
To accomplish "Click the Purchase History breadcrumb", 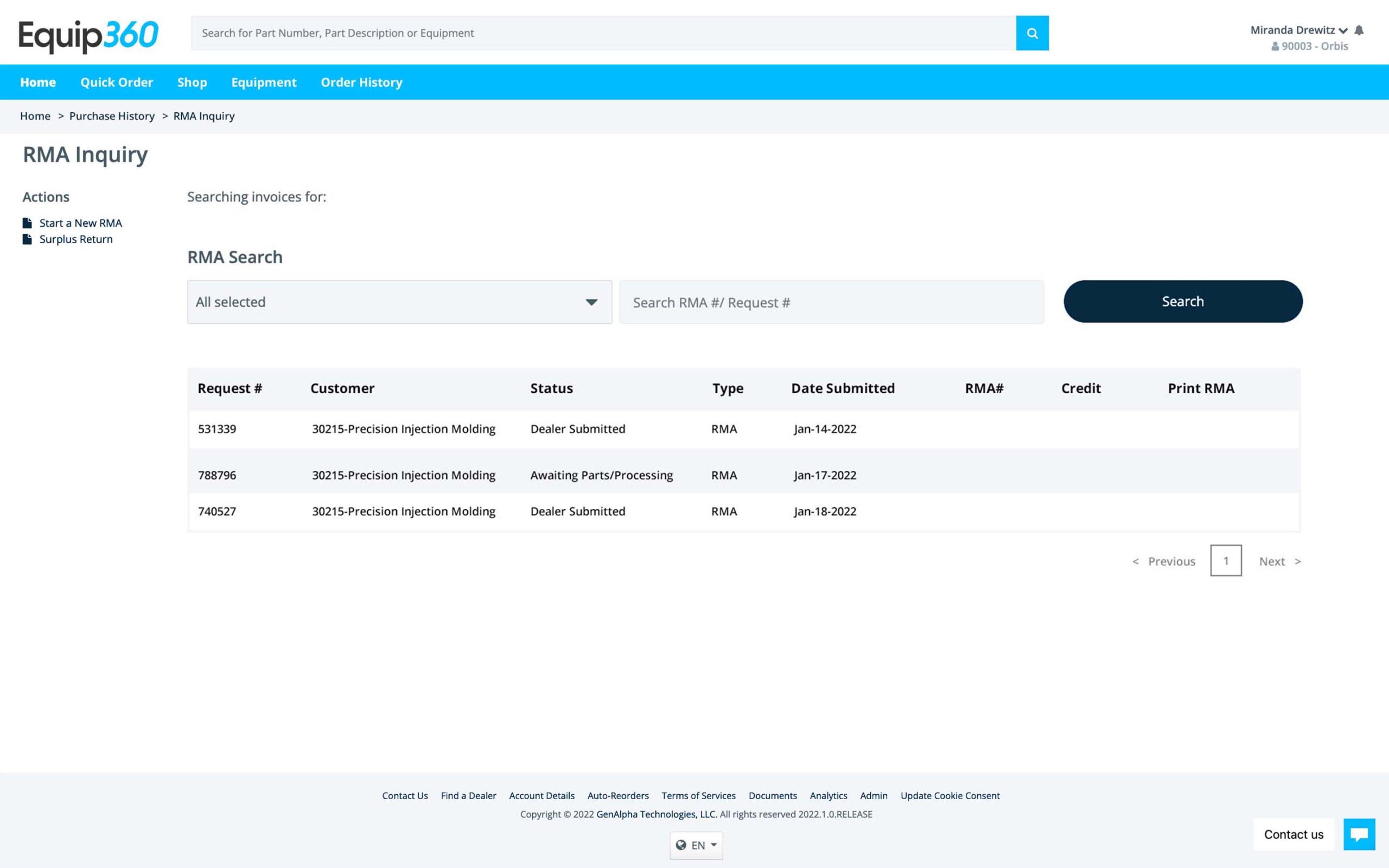I will [x=112, y=116].
